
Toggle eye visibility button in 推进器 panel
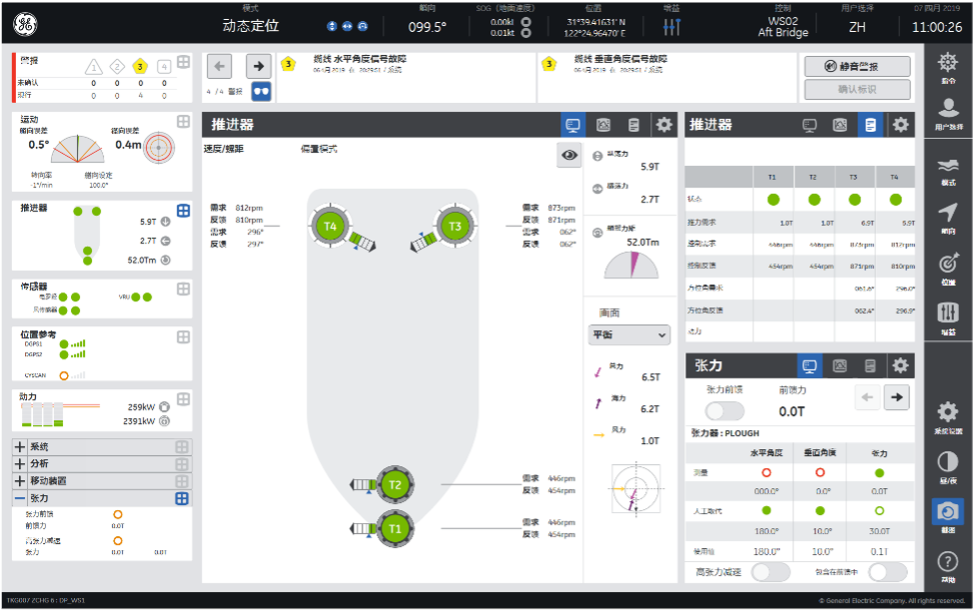pyautogui.click(x=570, y=154)
